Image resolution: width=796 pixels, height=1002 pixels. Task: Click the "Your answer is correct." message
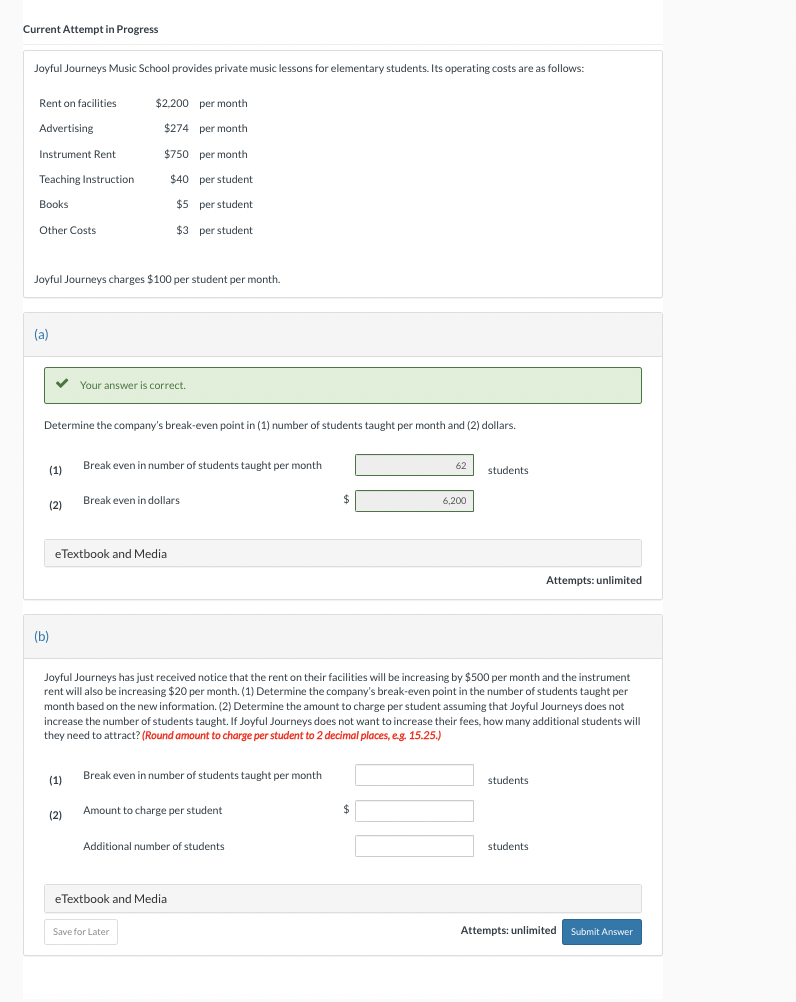(133, 385)
